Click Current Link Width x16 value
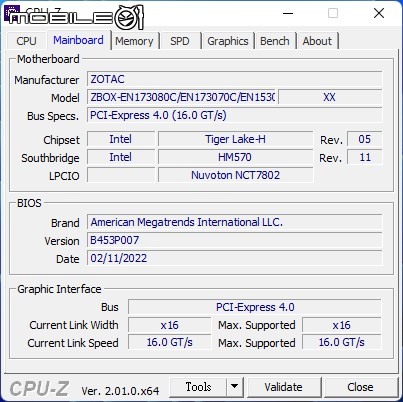 click(x=170, y=325)
